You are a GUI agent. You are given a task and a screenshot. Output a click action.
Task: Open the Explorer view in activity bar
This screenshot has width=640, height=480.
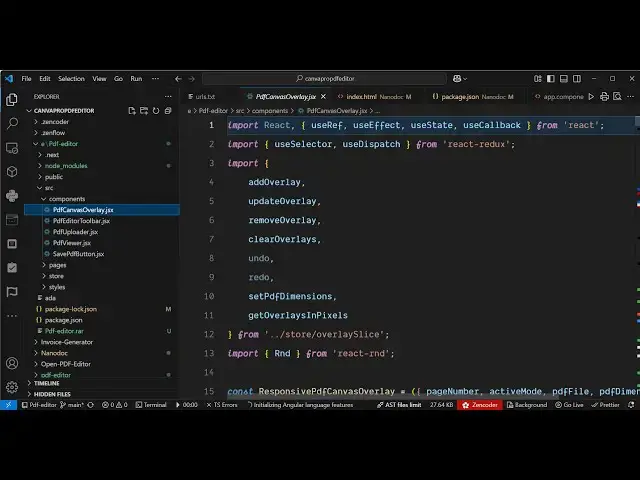[12, 100]
